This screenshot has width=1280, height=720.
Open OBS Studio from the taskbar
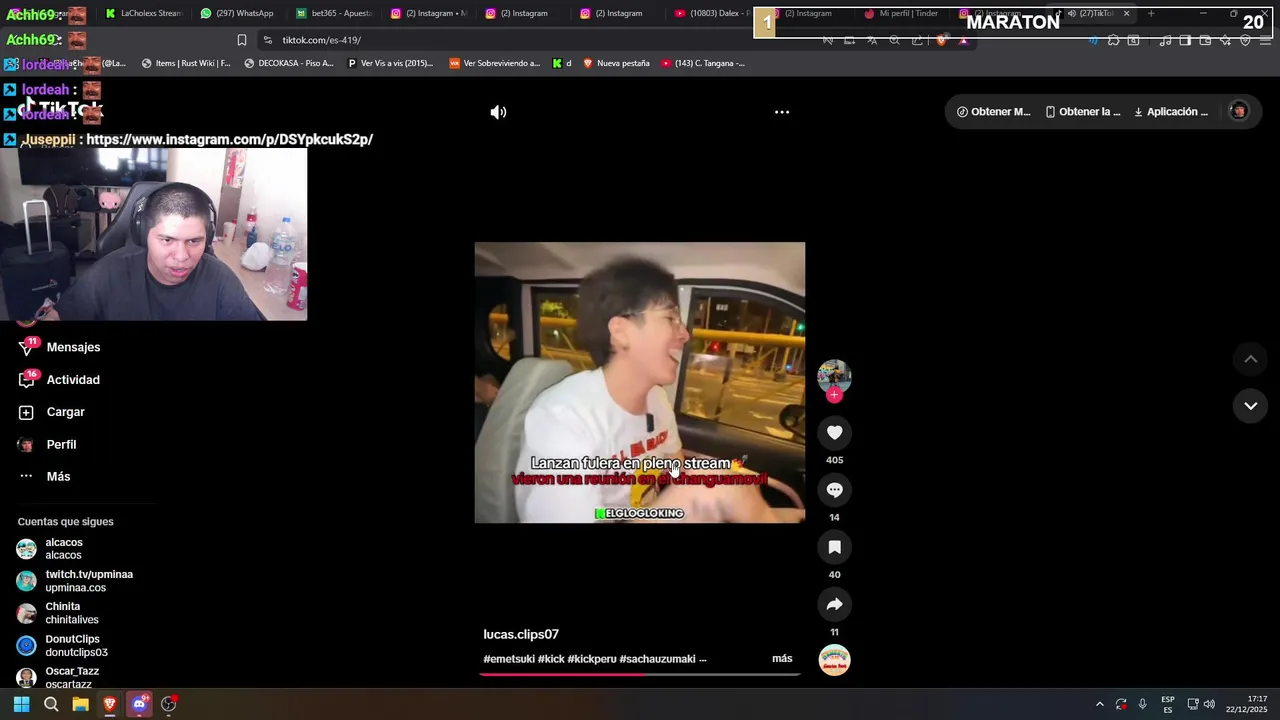pyautogui.click(x=169, y=704)
